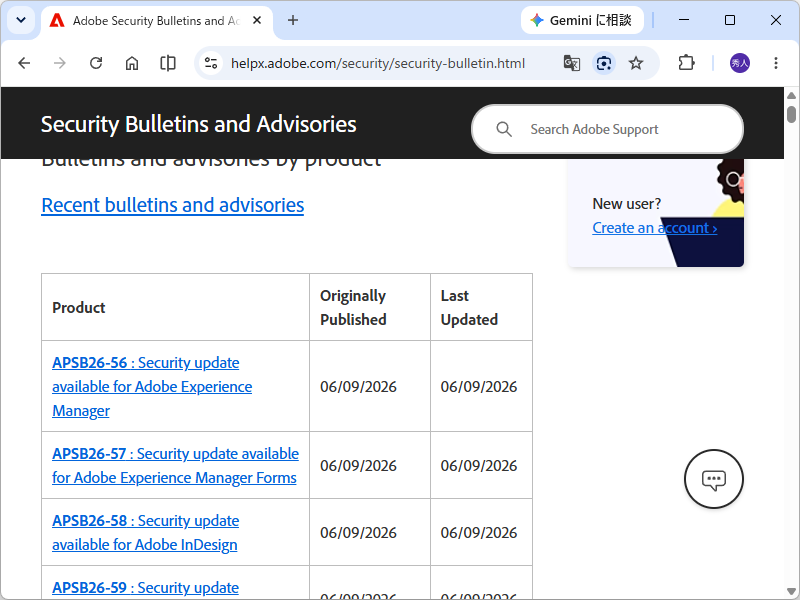
Task: Select APSB26-58 originally published date 06/09/2026
Action: (x=358, y=533)
